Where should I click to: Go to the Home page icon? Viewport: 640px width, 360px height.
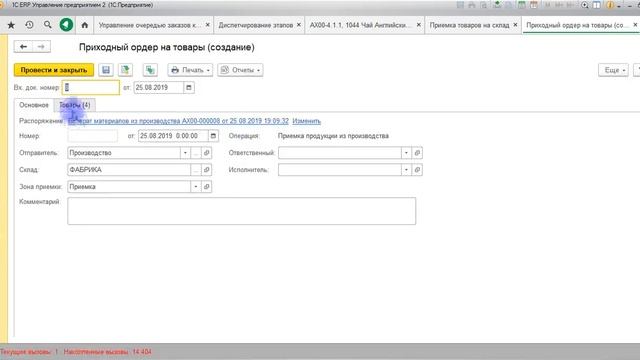point(84,25)
